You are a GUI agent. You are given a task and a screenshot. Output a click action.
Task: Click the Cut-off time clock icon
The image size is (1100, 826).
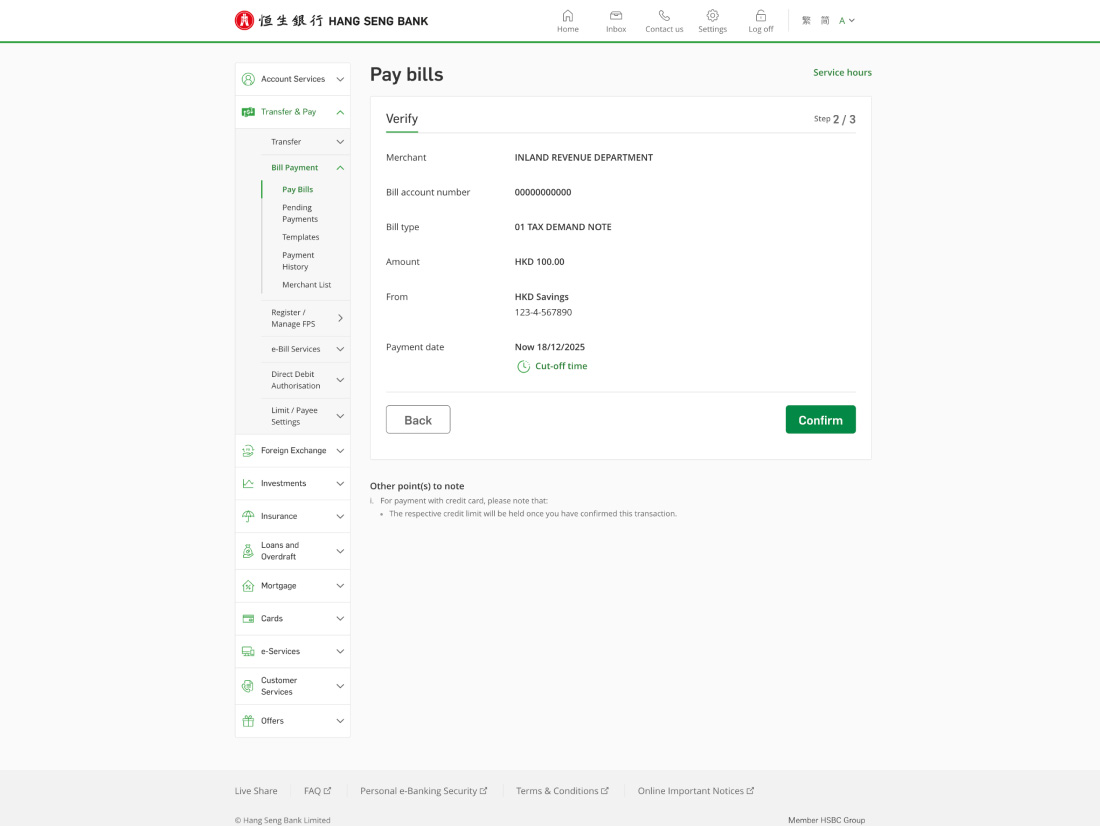(523, 367)
